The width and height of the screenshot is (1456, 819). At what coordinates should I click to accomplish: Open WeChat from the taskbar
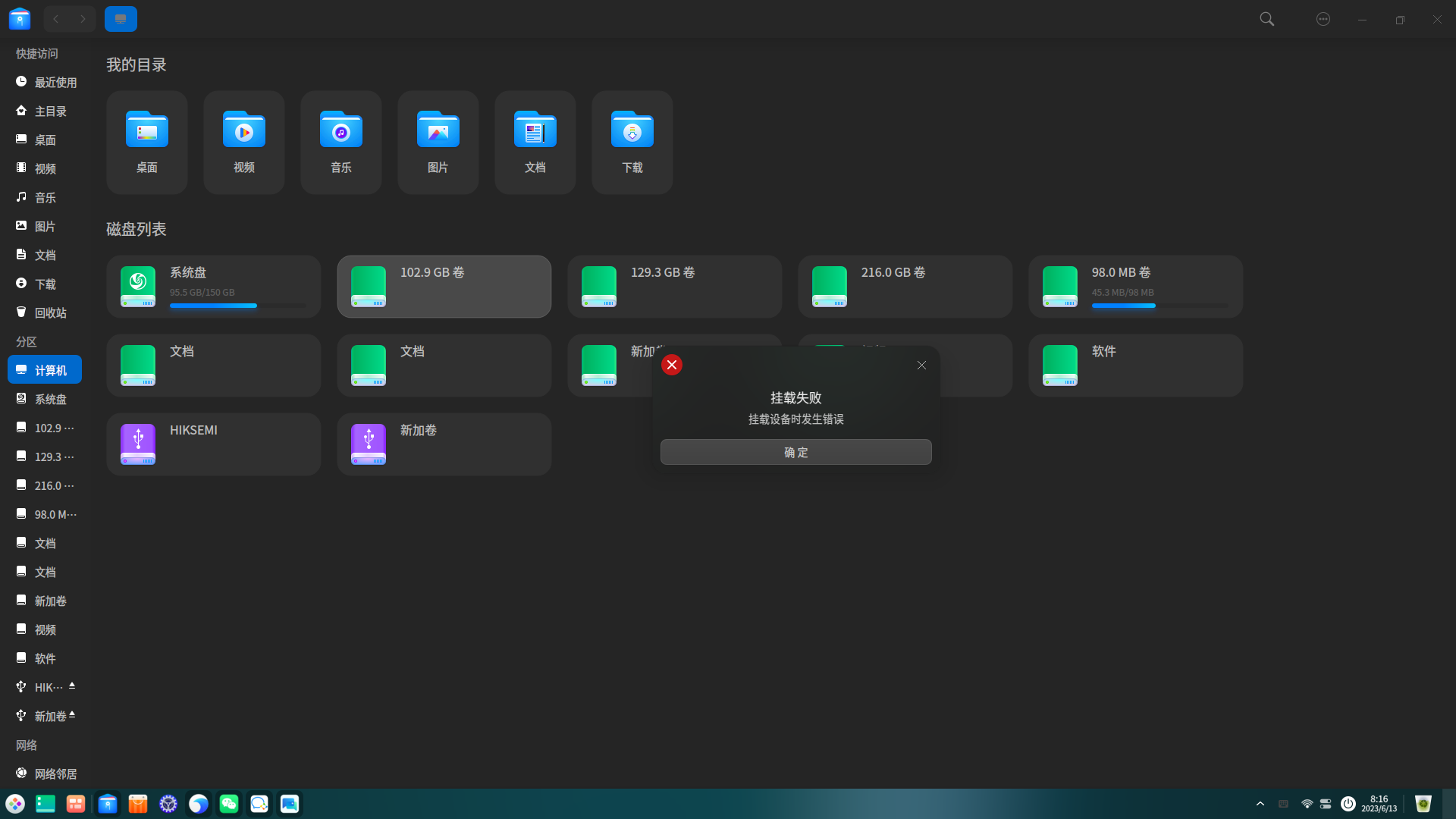coord(229,803)
